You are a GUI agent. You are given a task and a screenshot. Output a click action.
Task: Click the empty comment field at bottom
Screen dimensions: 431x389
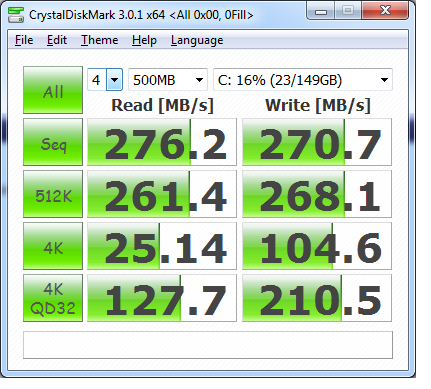[208, 345]
